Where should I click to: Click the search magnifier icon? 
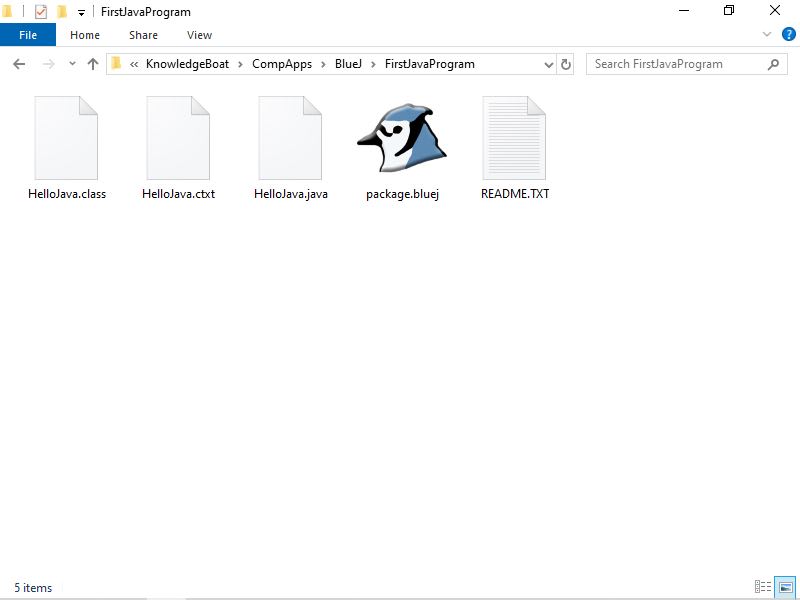pos(773,64)
